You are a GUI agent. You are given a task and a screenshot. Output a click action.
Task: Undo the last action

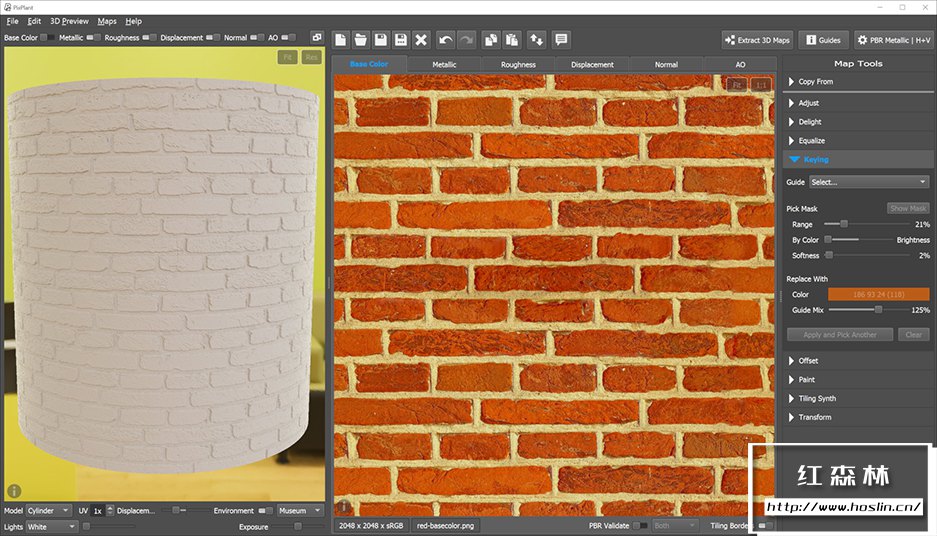coord(445,40)
